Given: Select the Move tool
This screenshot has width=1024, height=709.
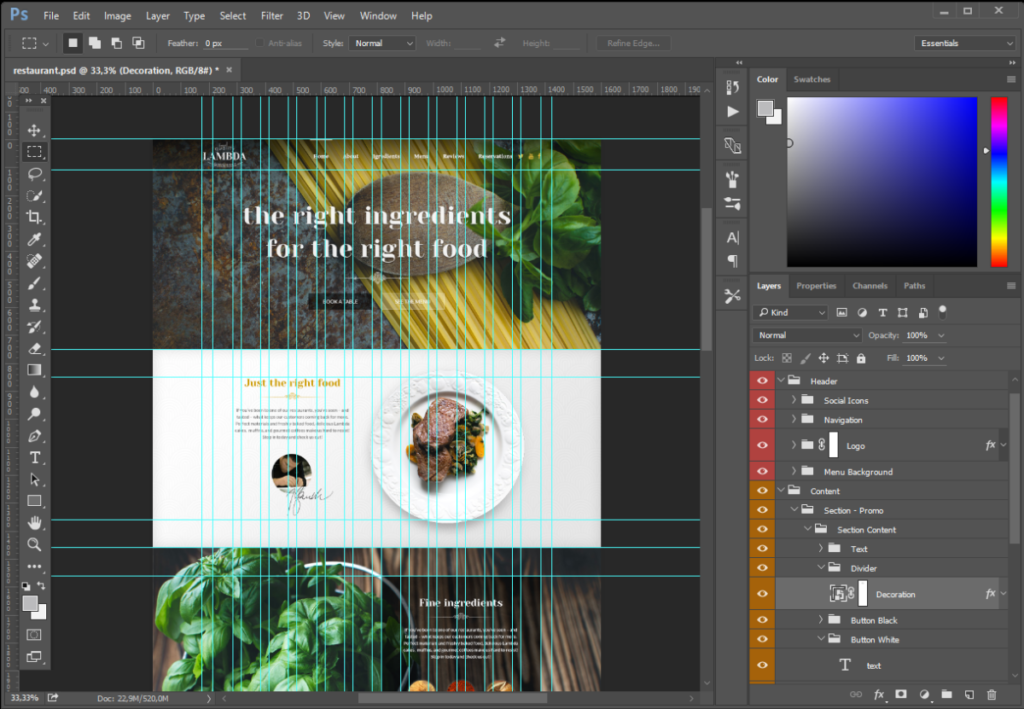Looking at the screenshot, I should pyautogui.click(x=34, y=130).
